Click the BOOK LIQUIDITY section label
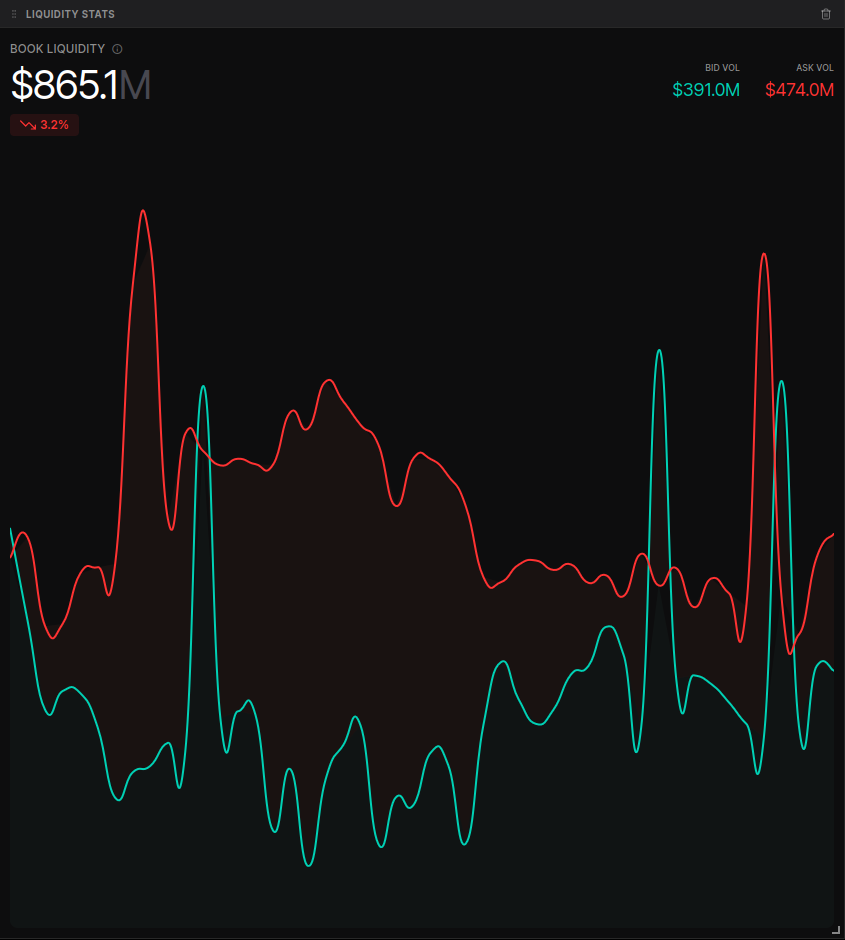Viewport: 845px width, 940px height. (x=55, y=48)
